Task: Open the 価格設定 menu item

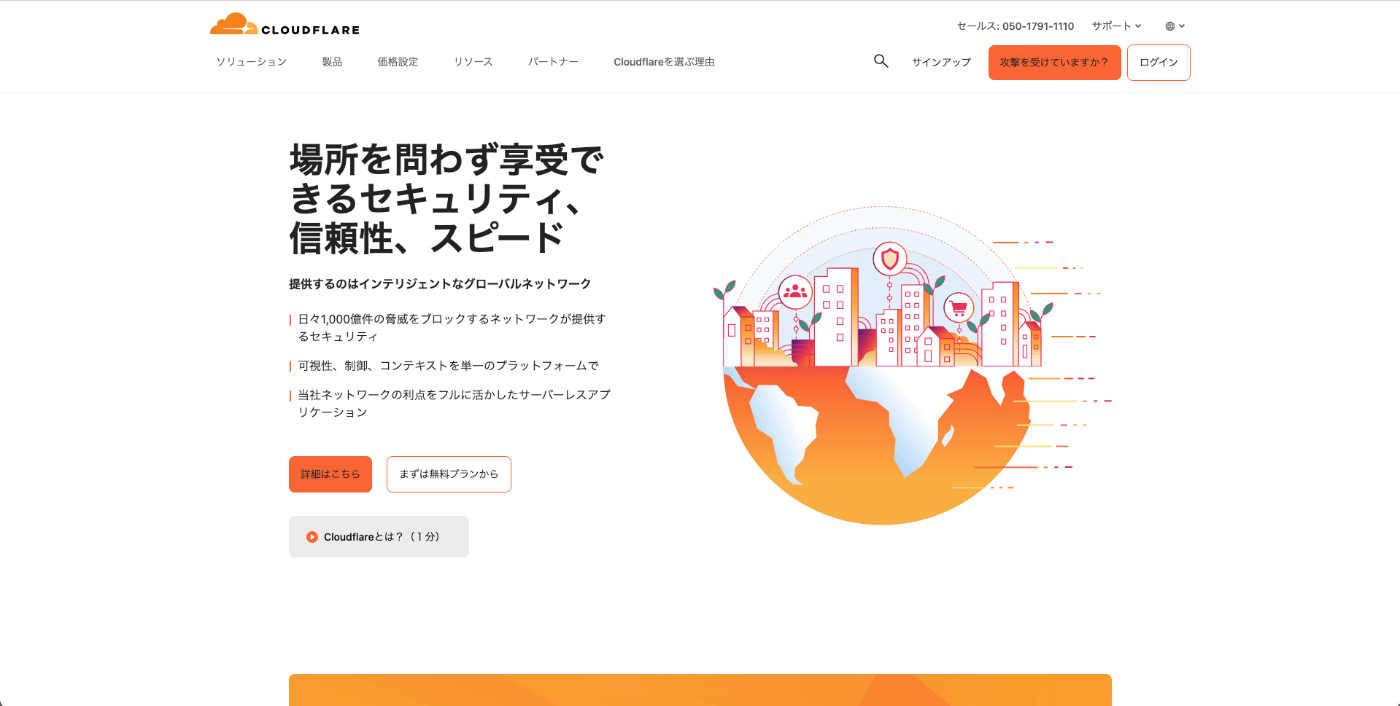Action: coord(398,62)
